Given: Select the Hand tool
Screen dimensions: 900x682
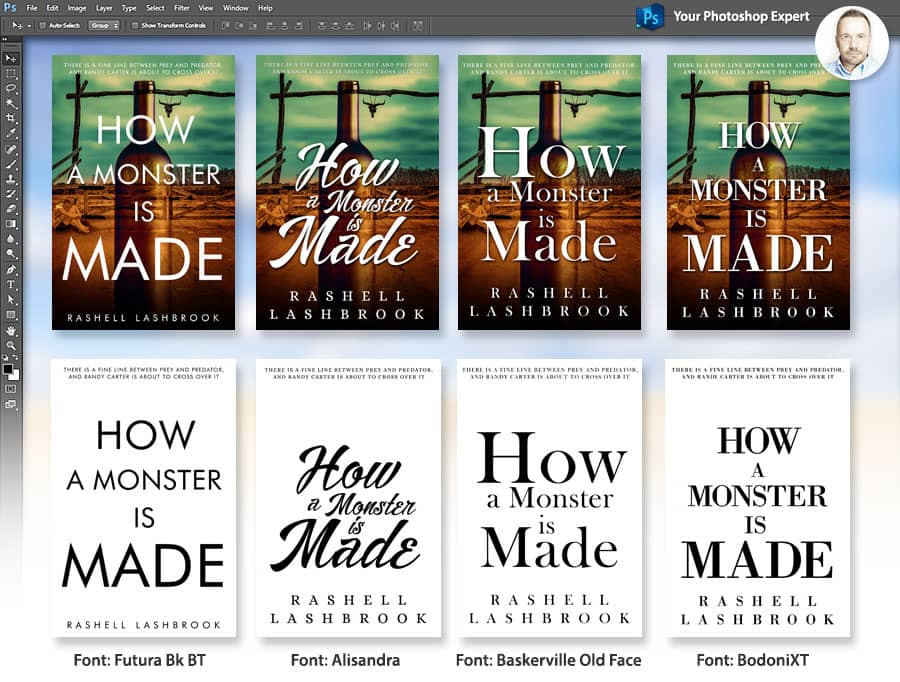Looking at the screenshot, I should point(12,329).
